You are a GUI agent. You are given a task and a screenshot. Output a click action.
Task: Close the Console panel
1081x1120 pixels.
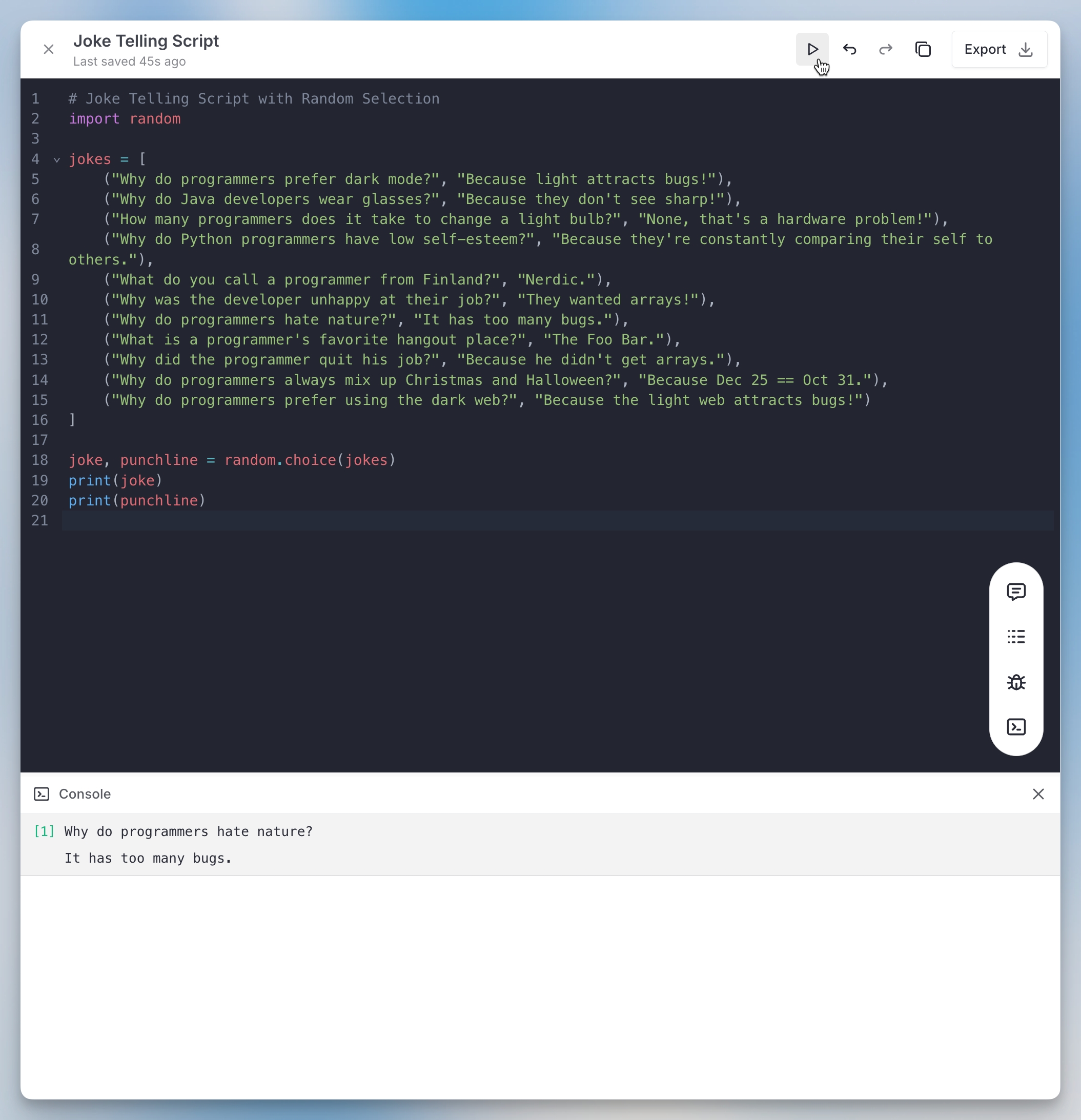[x=1038, y=793]
